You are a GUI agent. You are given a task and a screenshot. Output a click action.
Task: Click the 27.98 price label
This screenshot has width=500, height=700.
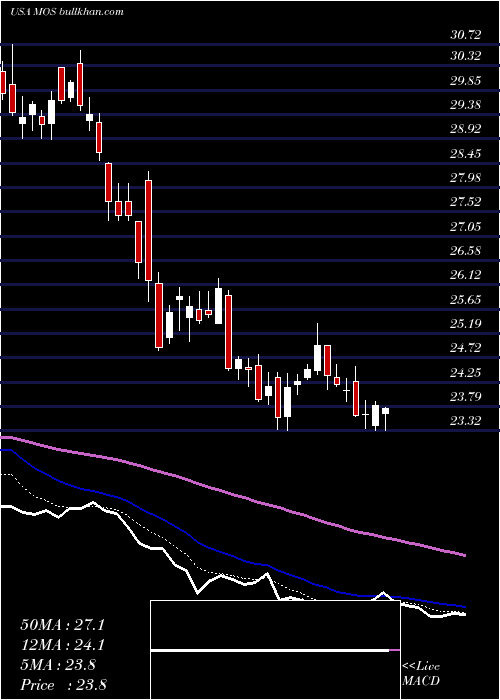tap(466, 178)
